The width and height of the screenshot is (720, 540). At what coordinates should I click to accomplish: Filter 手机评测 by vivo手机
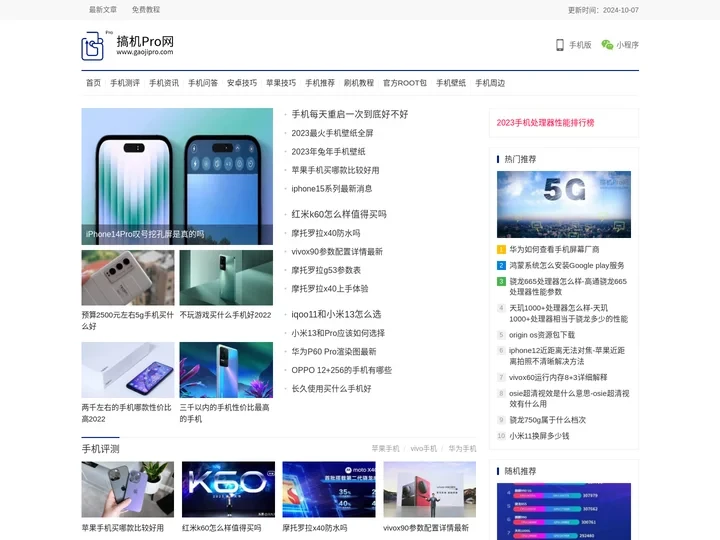pos(424,449)
